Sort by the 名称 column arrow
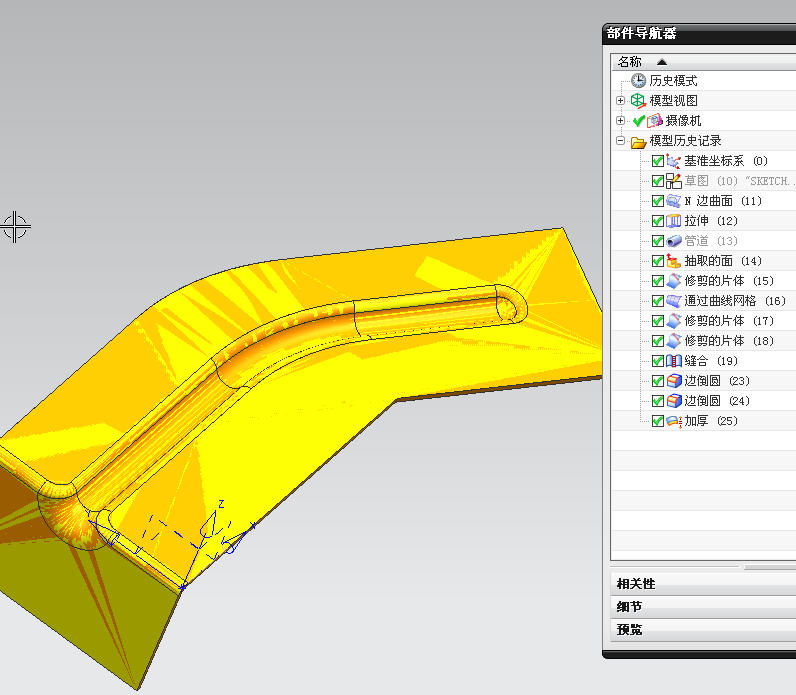This screenshot has width=796, height=695. (x=661, y=62)
